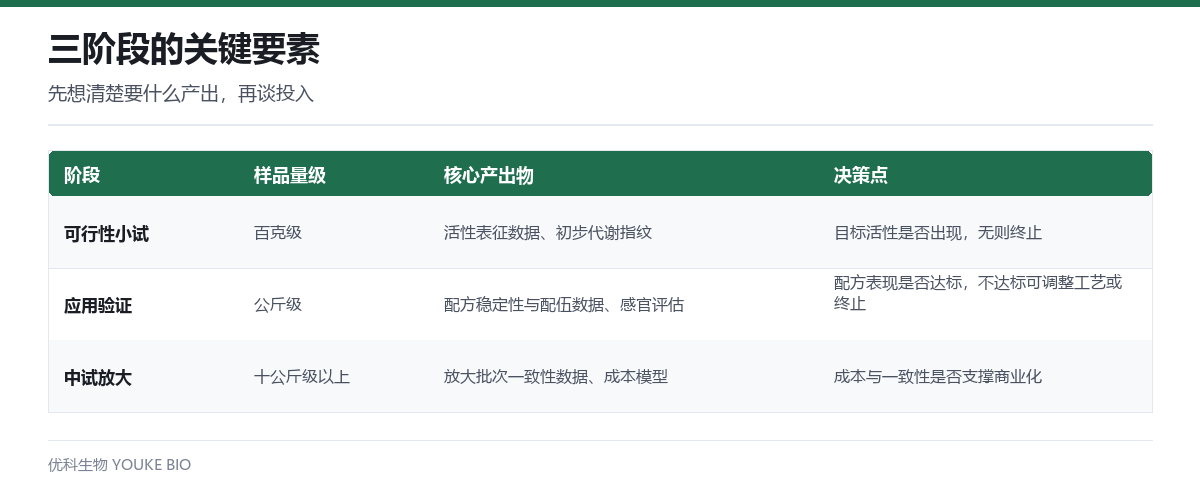The image size is (1200, 502).
Task: Click cell 成本与一致性是否支撑商业化
Action: (x=938, y=377)
